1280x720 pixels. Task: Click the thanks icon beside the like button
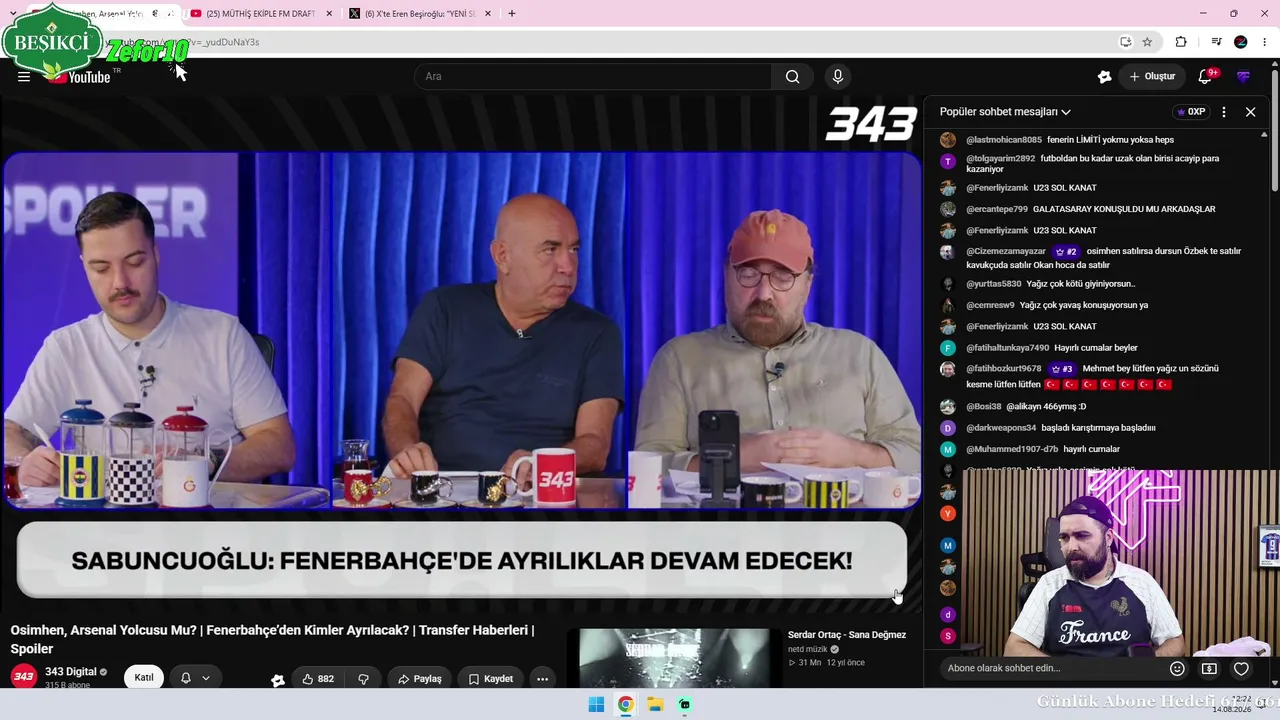pyautogui.click(x=278, y=680)
